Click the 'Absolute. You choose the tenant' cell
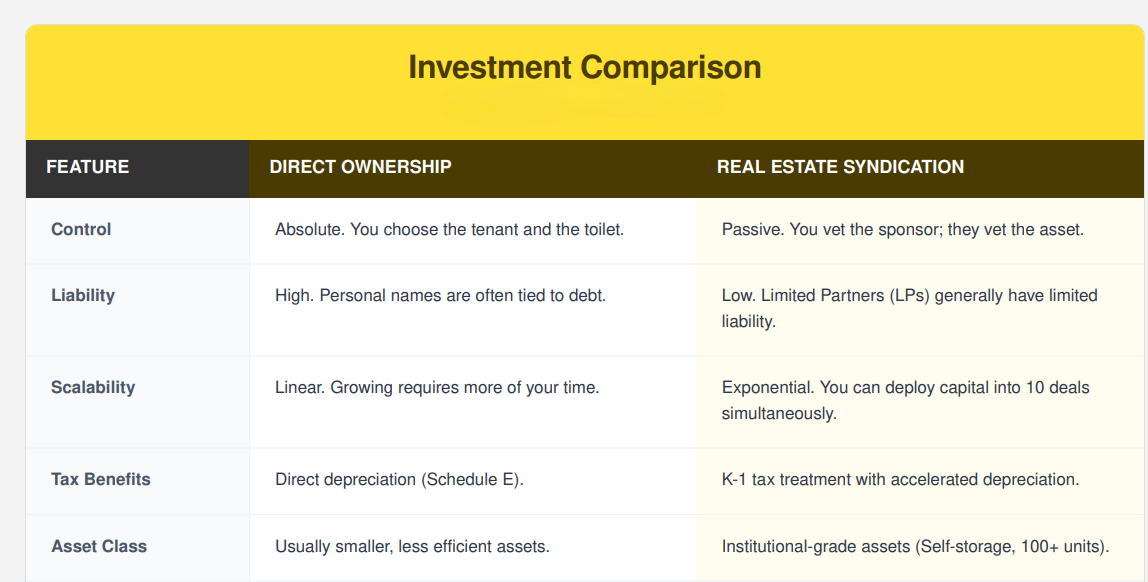 tap(472, 231)
